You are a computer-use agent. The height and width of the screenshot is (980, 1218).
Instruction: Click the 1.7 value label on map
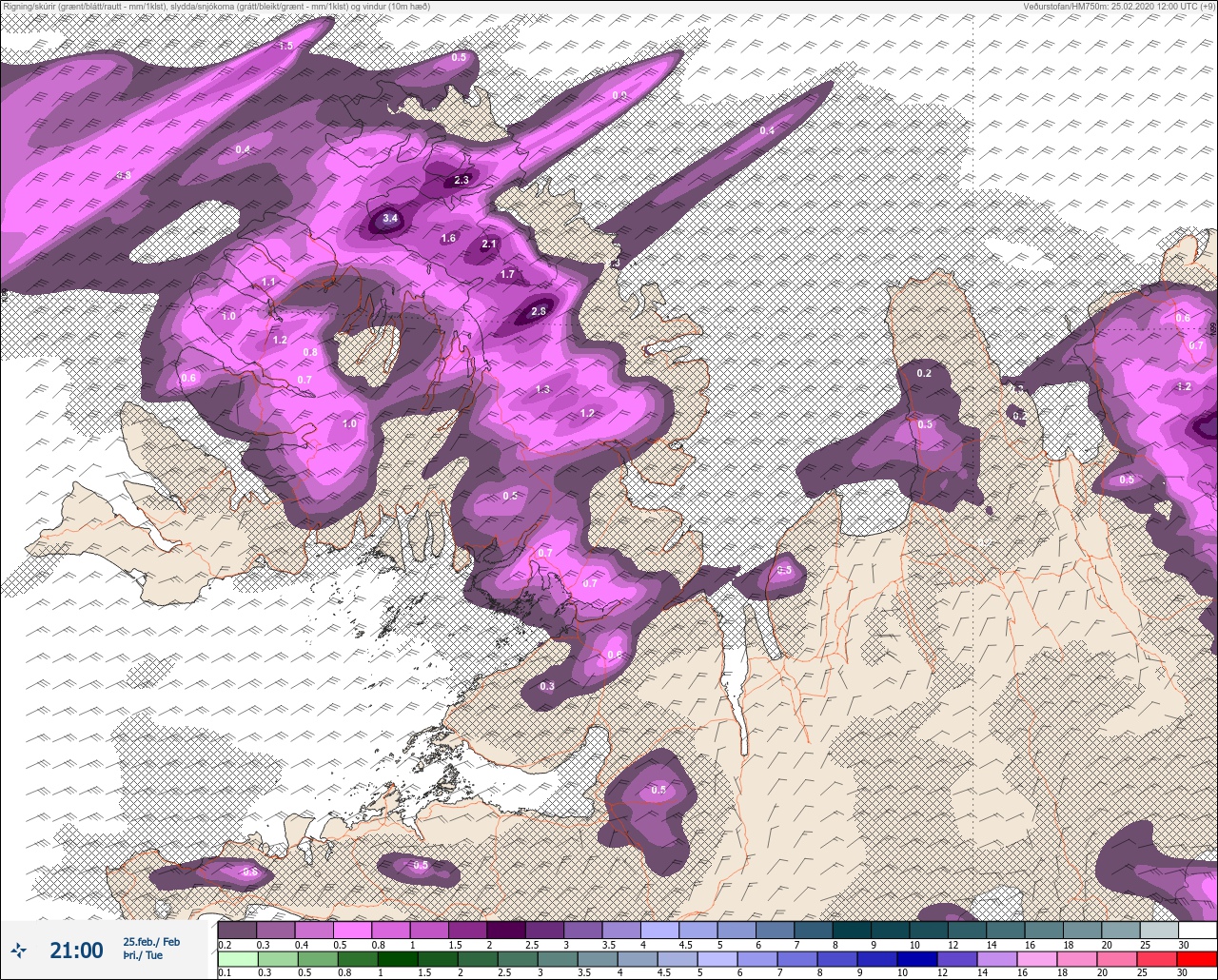coord(507,275)
